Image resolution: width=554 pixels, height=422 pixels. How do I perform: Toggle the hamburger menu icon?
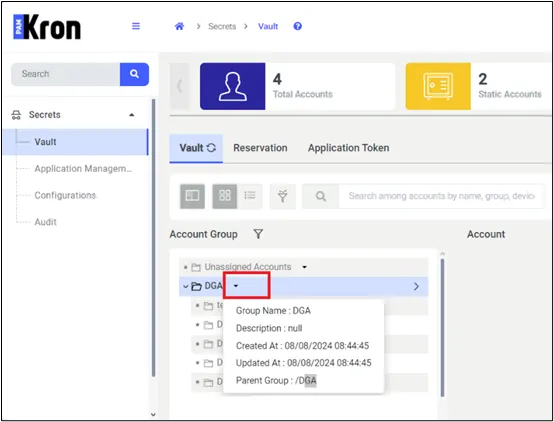[x=136, y=26]
